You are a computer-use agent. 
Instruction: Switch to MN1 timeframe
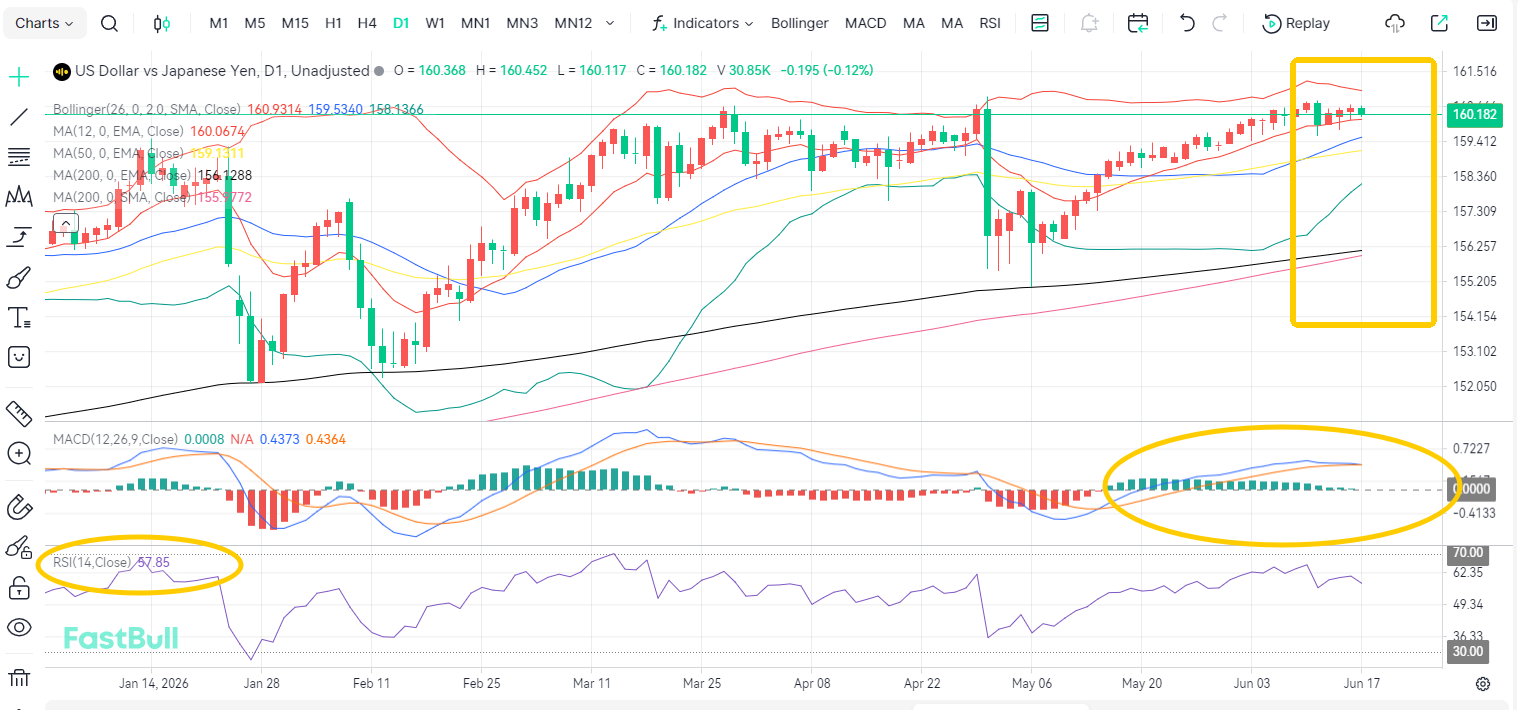(475, 23)
